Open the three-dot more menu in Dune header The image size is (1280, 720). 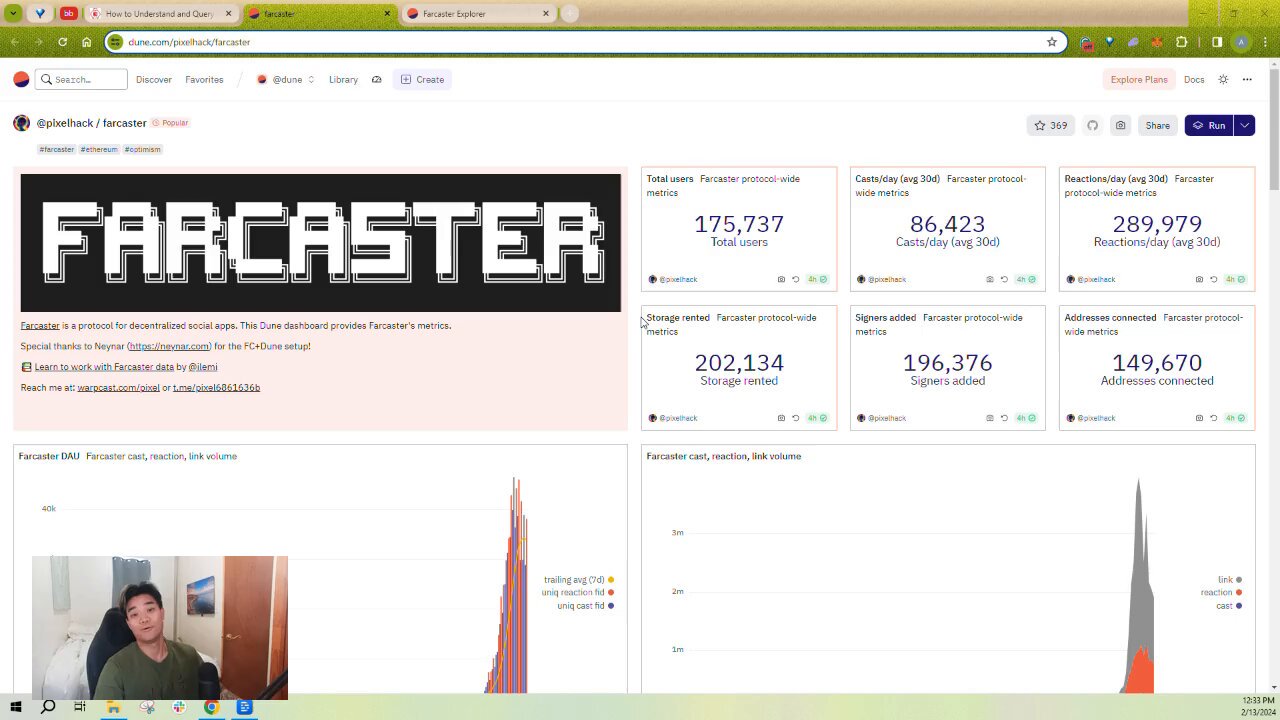[1247, 79]
